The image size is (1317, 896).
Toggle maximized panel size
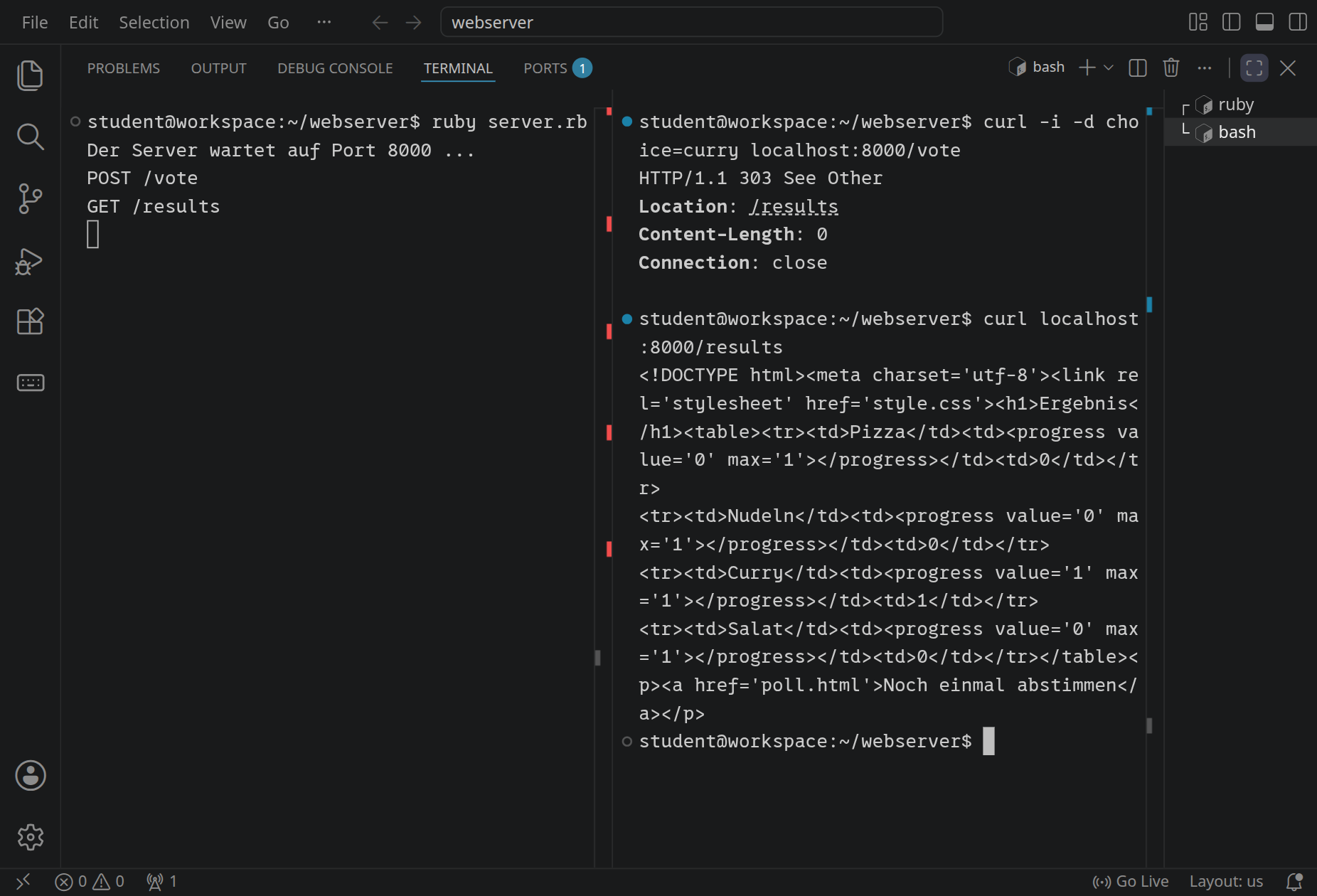point(1254,68)
